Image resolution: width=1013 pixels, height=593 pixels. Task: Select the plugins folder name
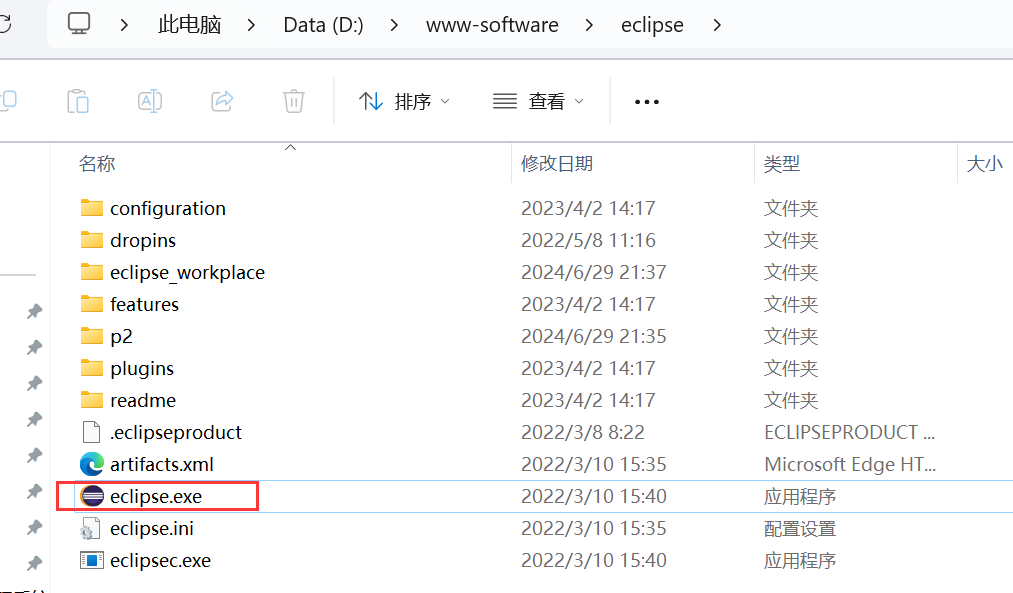(141, 368)
